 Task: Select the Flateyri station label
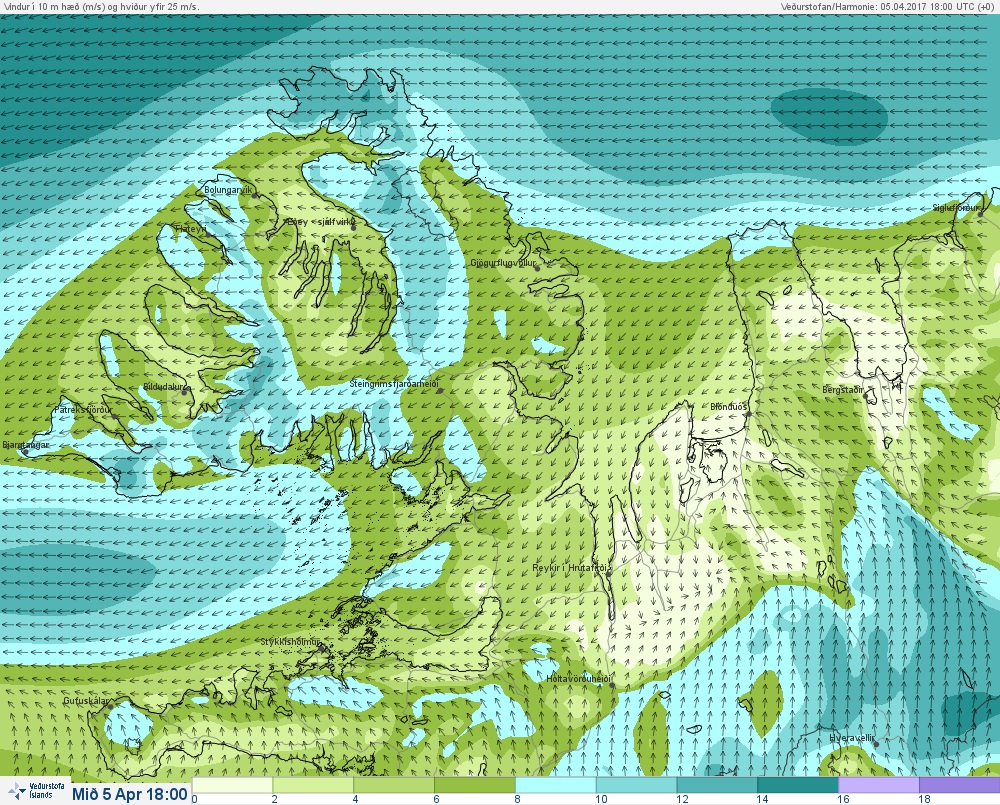click(x=190, y=228)
